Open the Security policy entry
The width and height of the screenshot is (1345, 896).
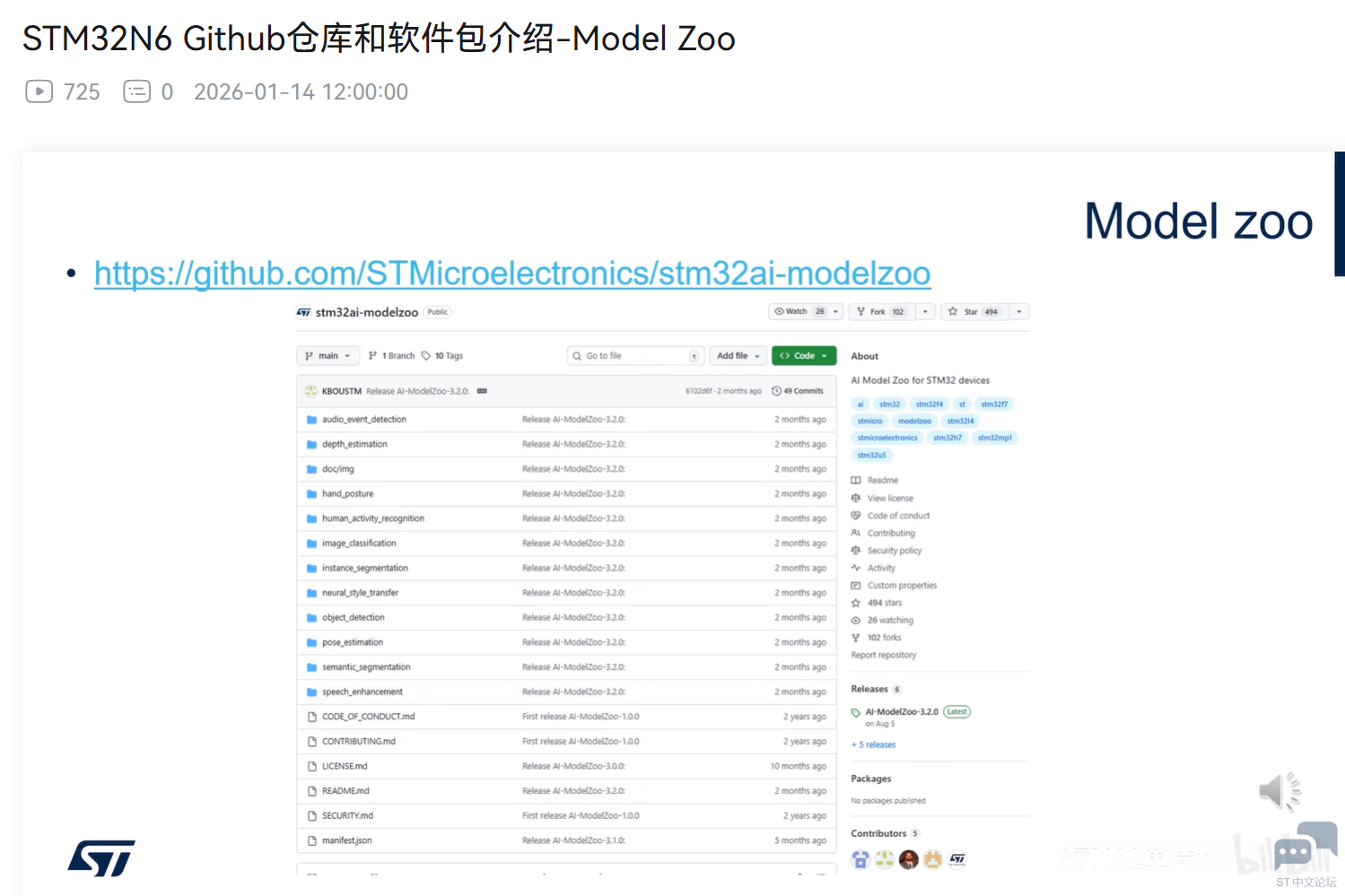coord(895,551)
